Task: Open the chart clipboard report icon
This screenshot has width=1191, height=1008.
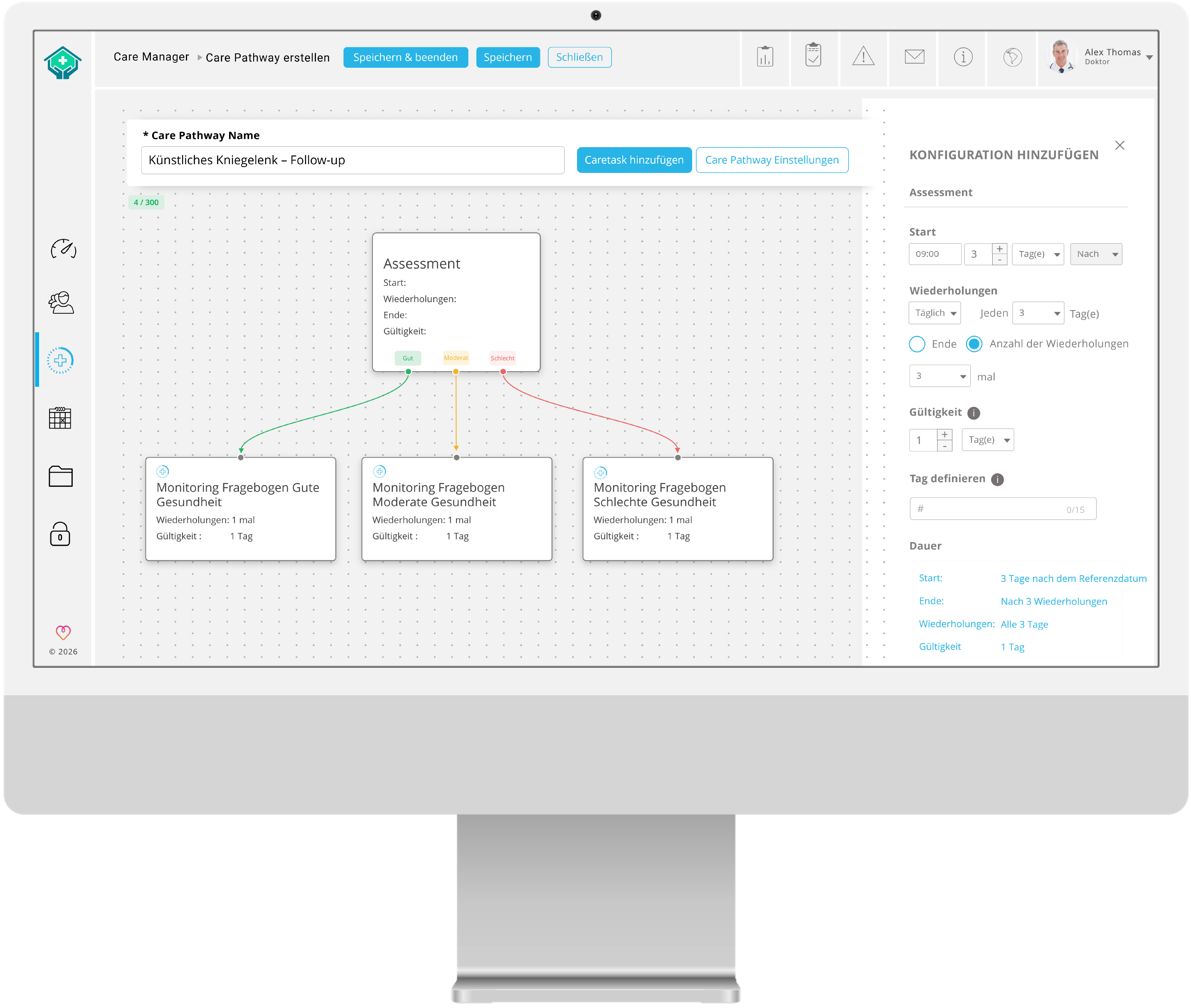Action: (764, 57)
